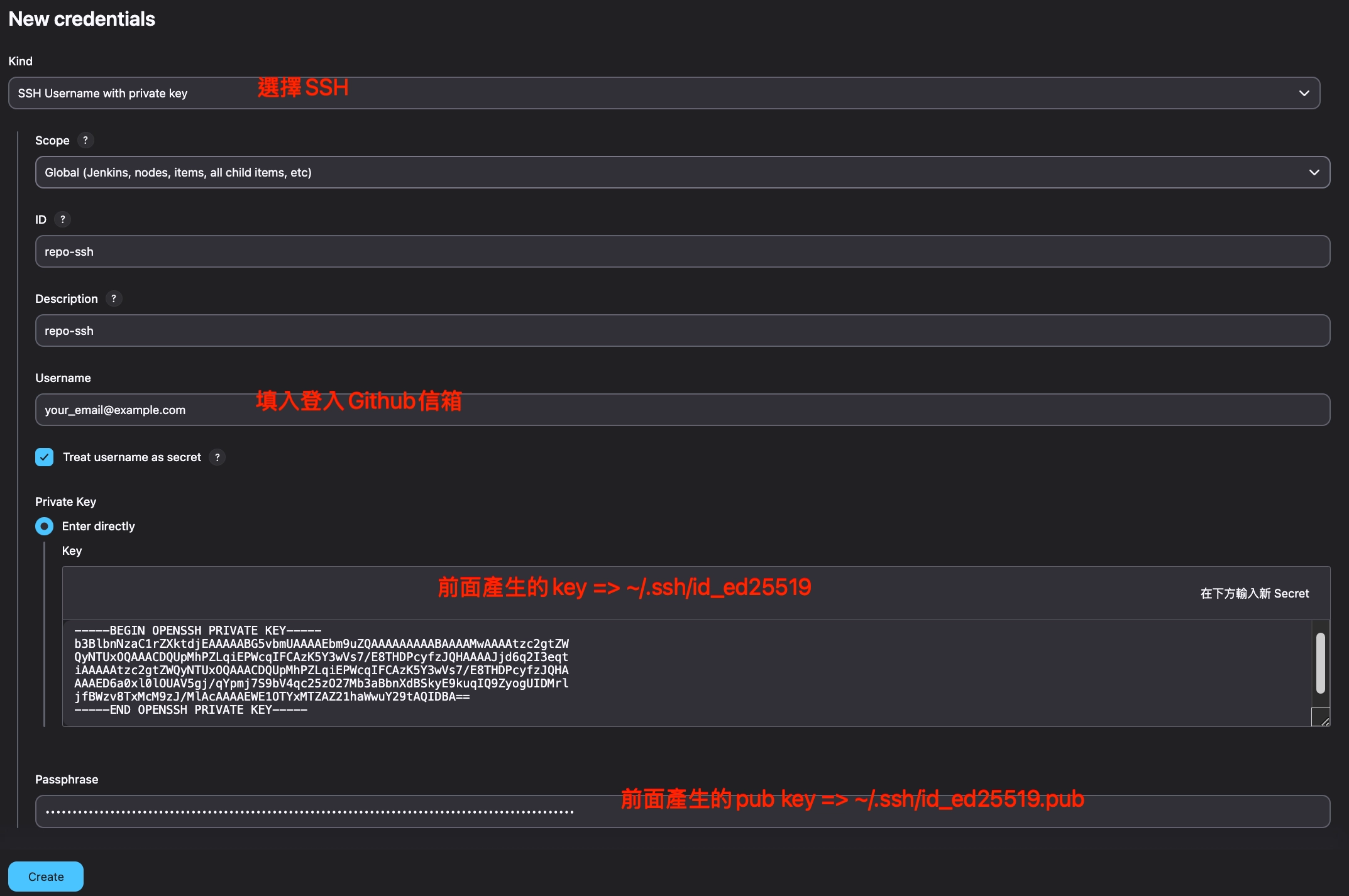Click the Treat username as secret label

(x=132, y=457)
